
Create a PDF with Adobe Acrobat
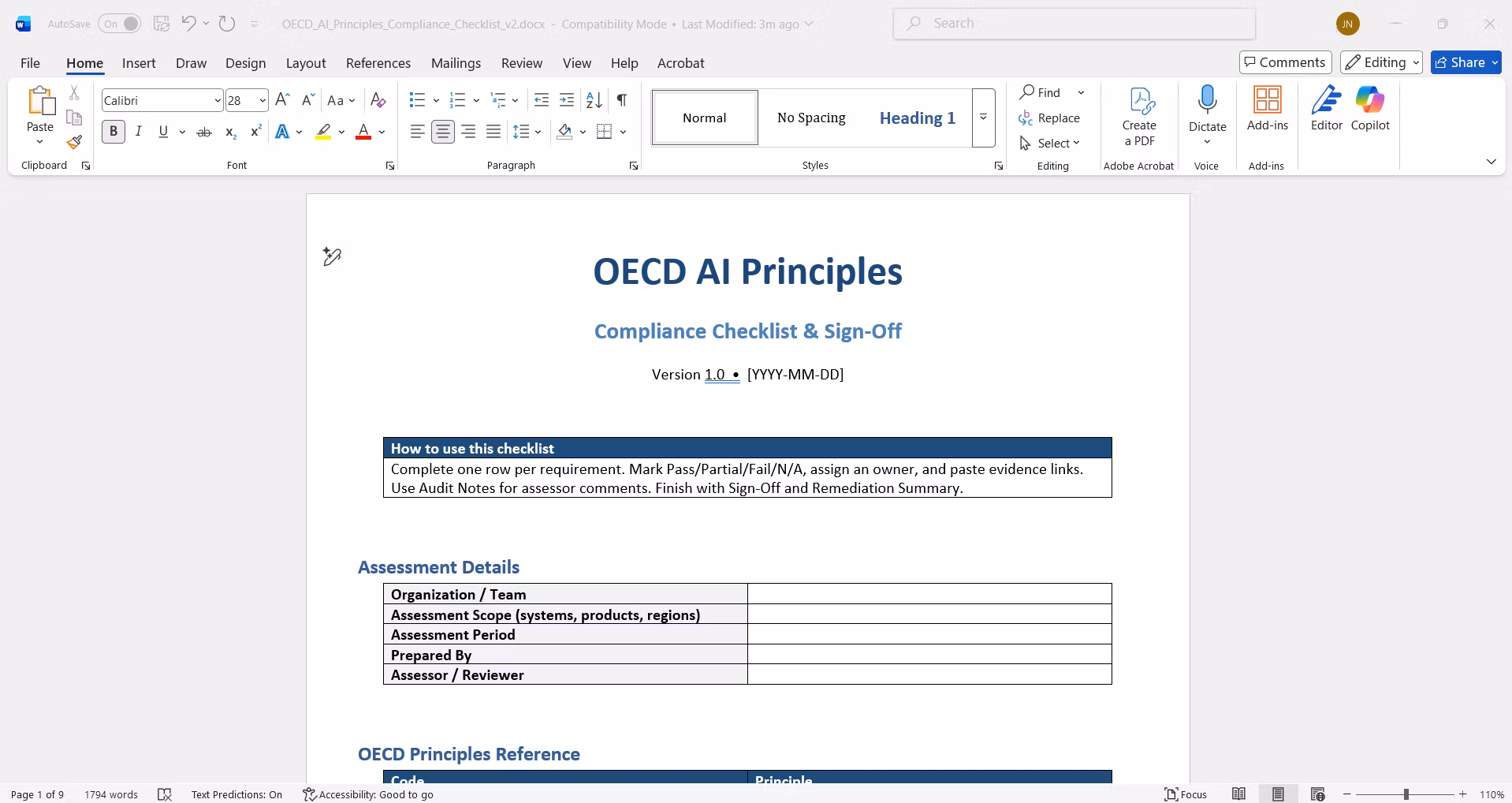1139,117
